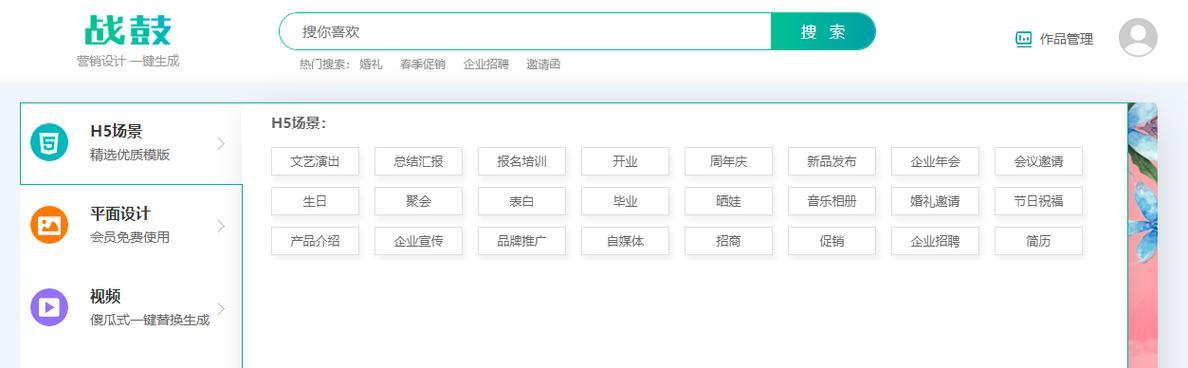
Task: Click 傻瓜式一键替换生成 subtitle
Action: click(x=150, y=320)
